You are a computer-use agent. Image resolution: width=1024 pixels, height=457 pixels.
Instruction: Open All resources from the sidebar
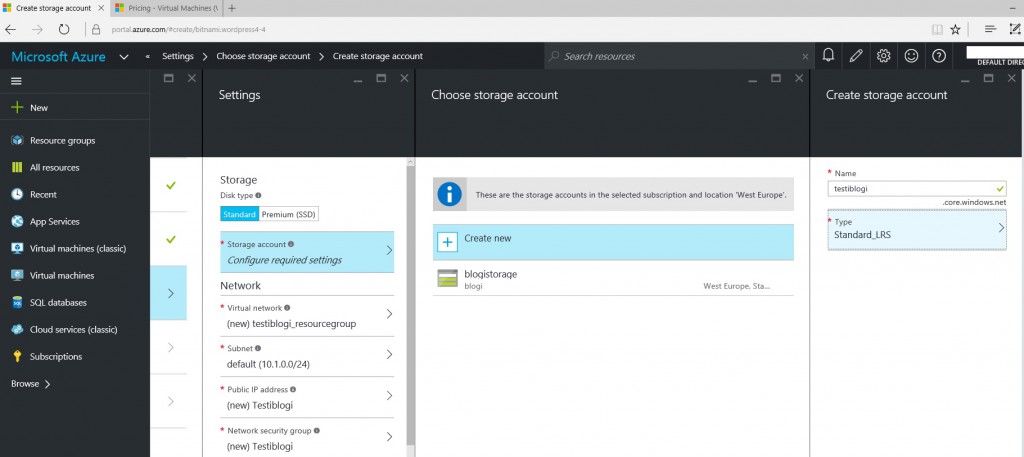click(x=54, y=168)
